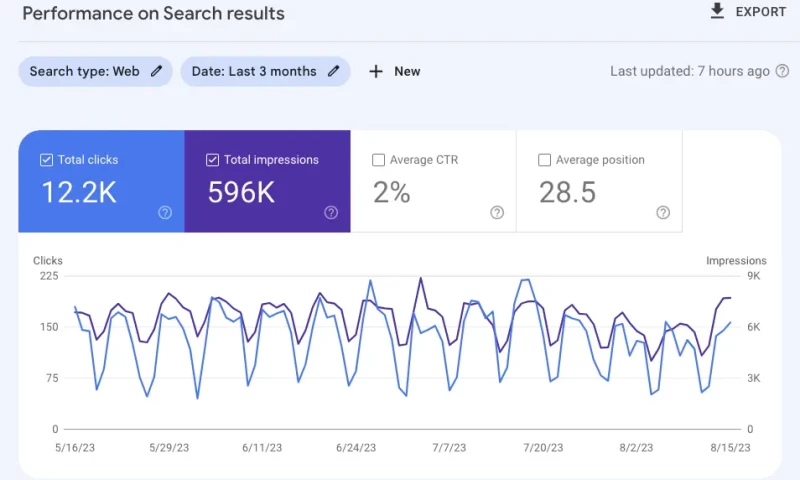Open help icon next to Last updated
The width and height of the screenshot is (800, 480).
[x=782, y=71]
